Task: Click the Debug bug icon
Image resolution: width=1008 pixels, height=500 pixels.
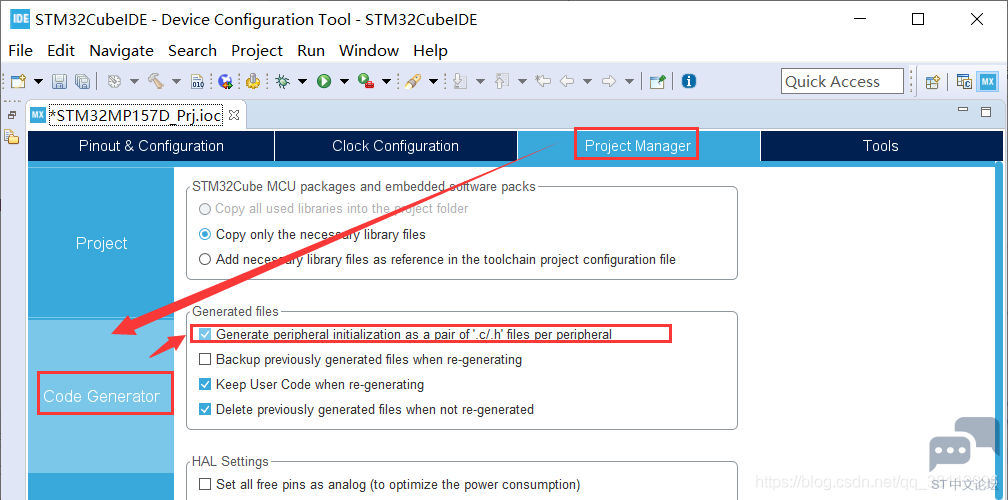Action: pyautogui.click(x=282, y=81)
